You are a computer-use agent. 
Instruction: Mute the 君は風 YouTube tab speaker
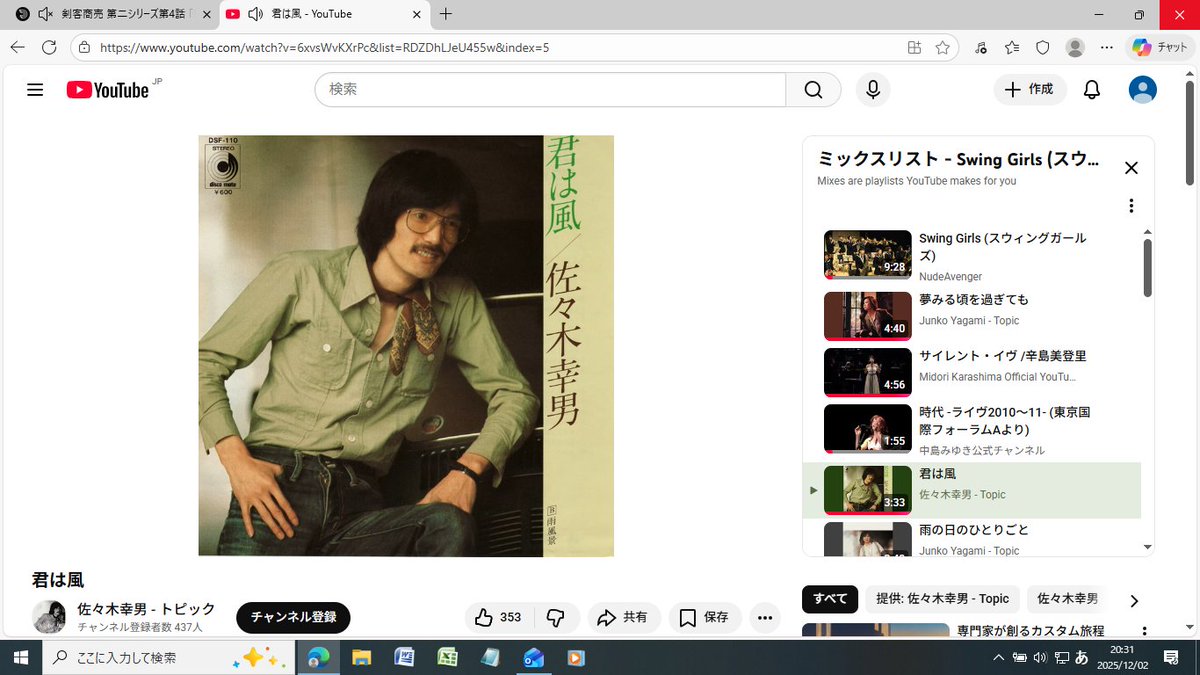pyautogui.click(x=255, y=14)
